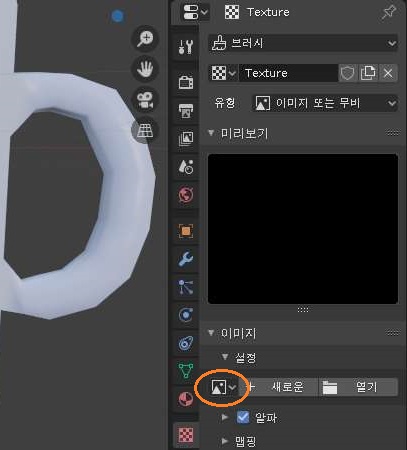
Task: Click the duplicate texture icon
Action: pyautogui.click(x=368, y=73)
